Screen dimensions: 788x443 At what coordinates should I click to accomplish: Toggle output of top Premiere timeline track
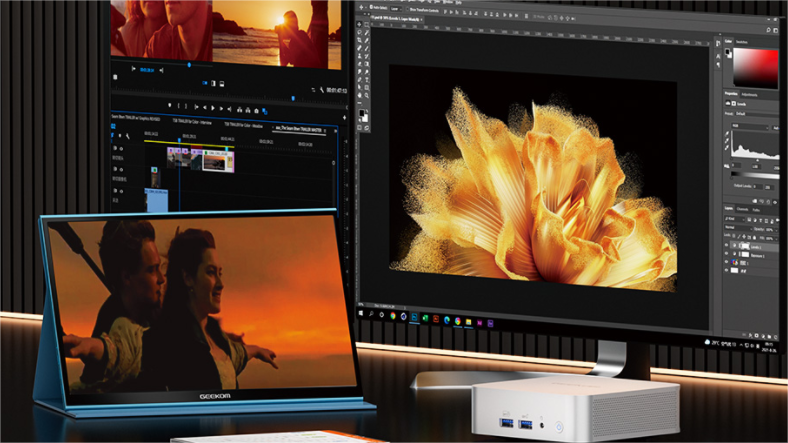click(x=121, y=149)
